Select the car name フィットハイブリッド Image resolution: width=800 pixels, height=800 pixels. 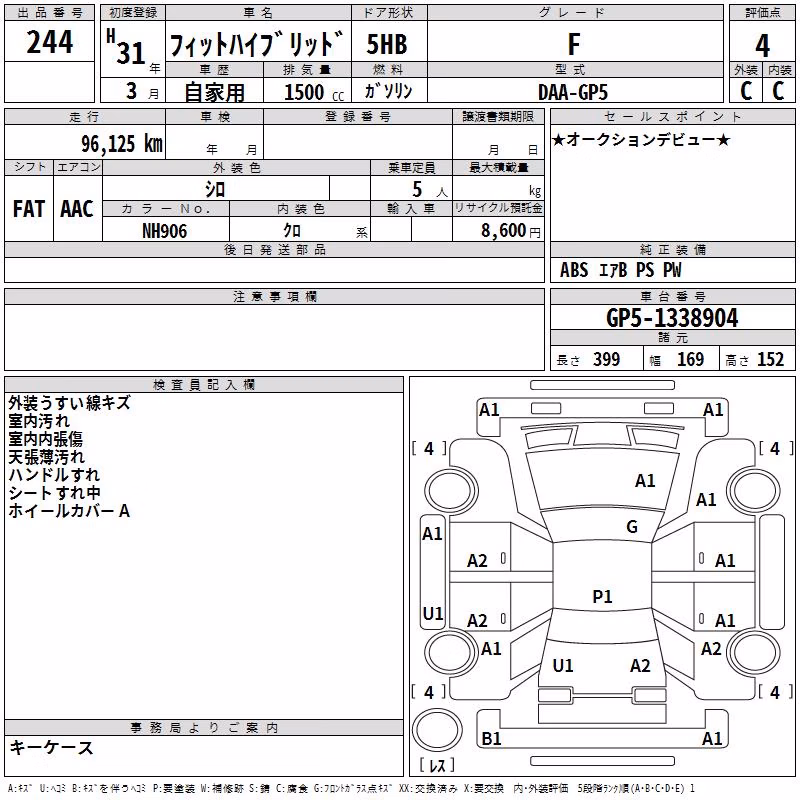[x=256, y=44]
